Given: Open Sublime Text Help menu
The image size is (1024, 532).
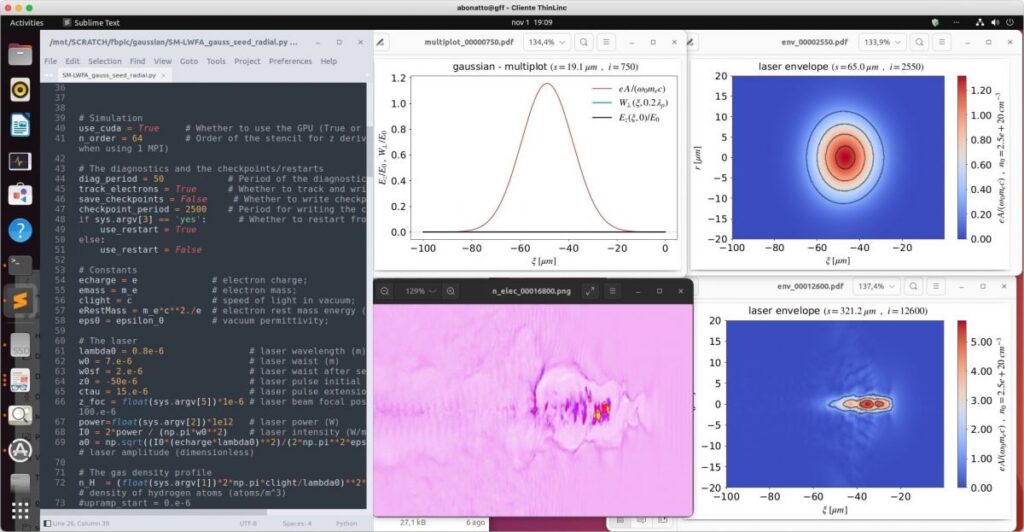Looking at the screenshot, I should (328, 61).
